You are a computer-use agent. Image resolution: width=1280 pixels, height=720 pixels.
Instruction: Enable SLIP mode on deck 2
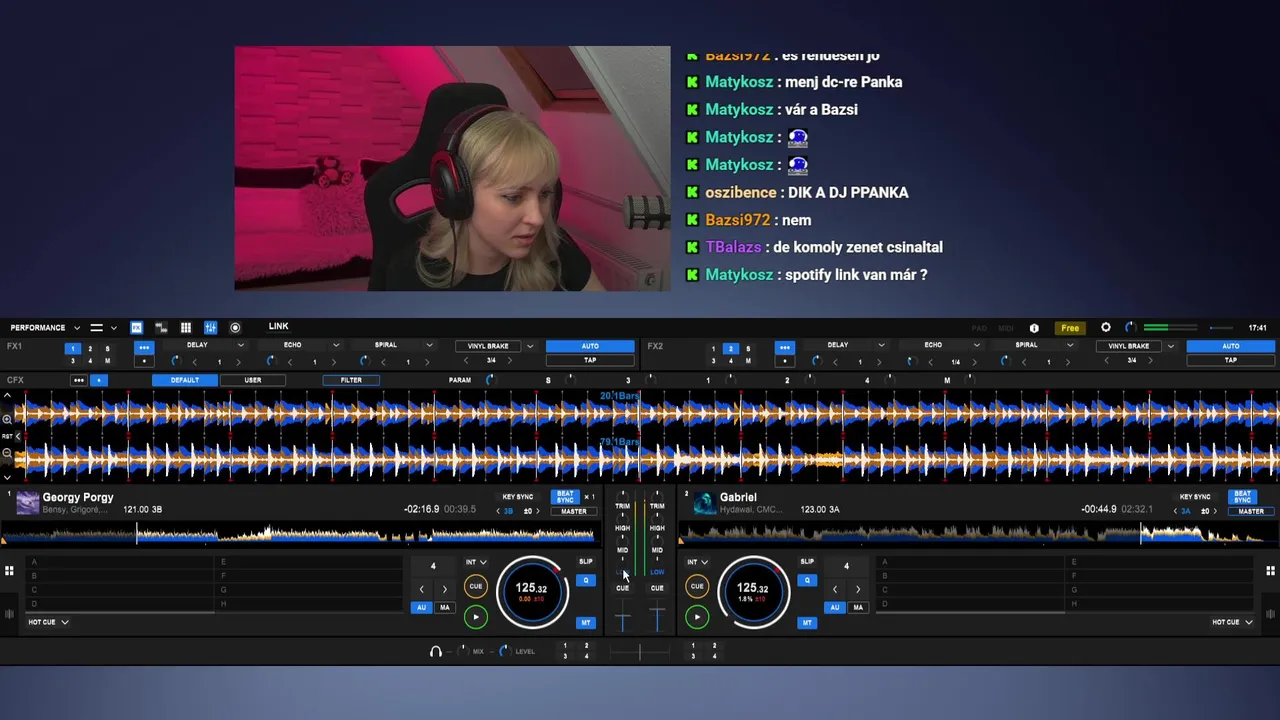pyautogui.click(x=807, y=561)
